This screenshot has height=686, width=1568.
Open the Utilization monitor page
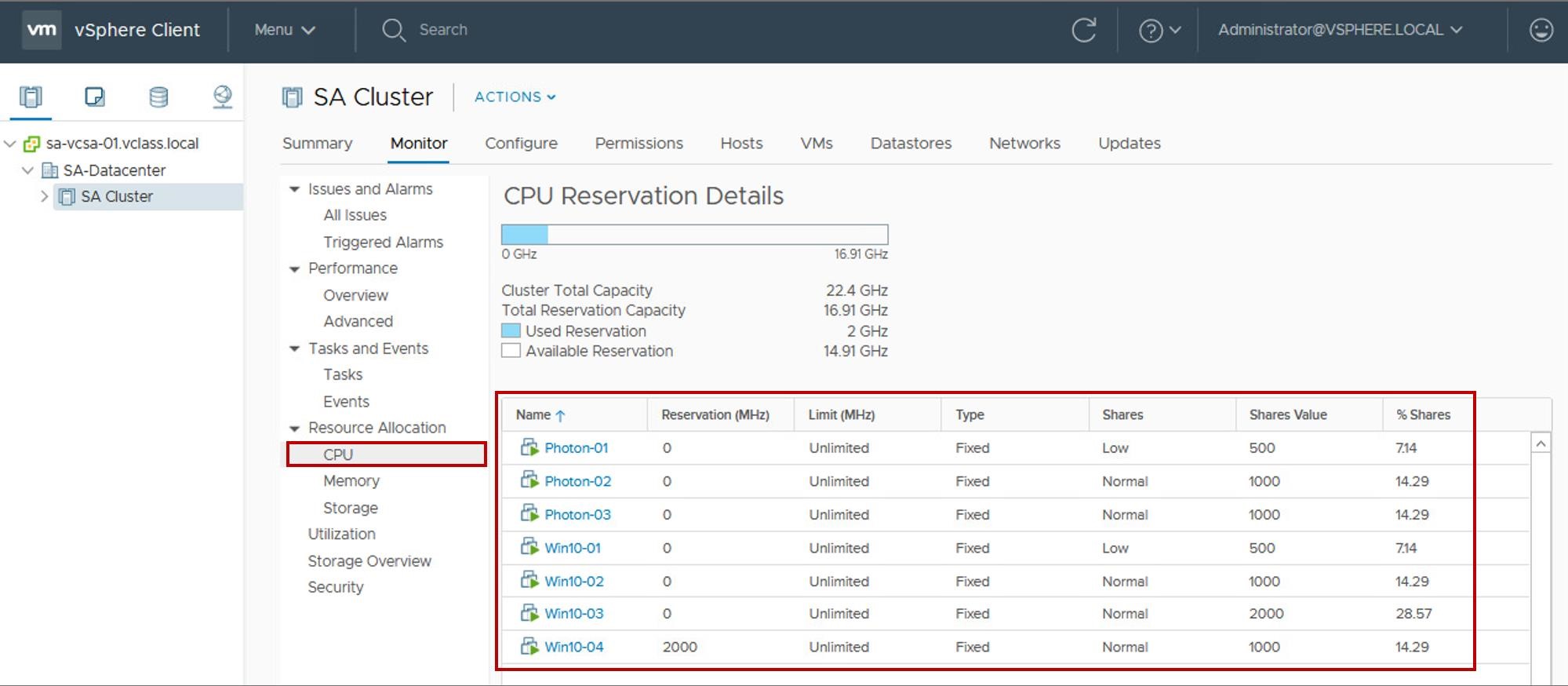point(342,534)
